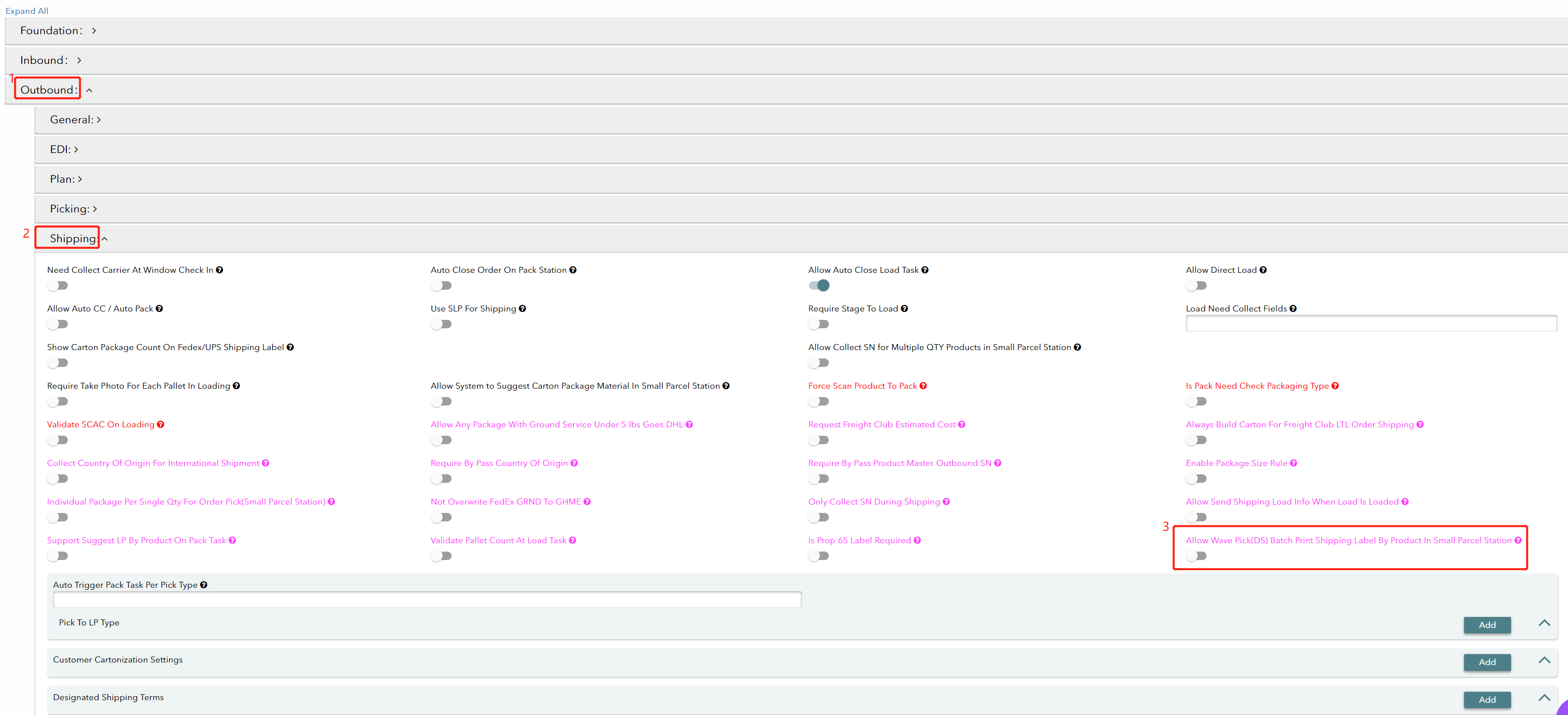Disable the Allow Auto Close Load Task toggle
1568x715 pixels.
pyautogui.click(x=819, y=285)
